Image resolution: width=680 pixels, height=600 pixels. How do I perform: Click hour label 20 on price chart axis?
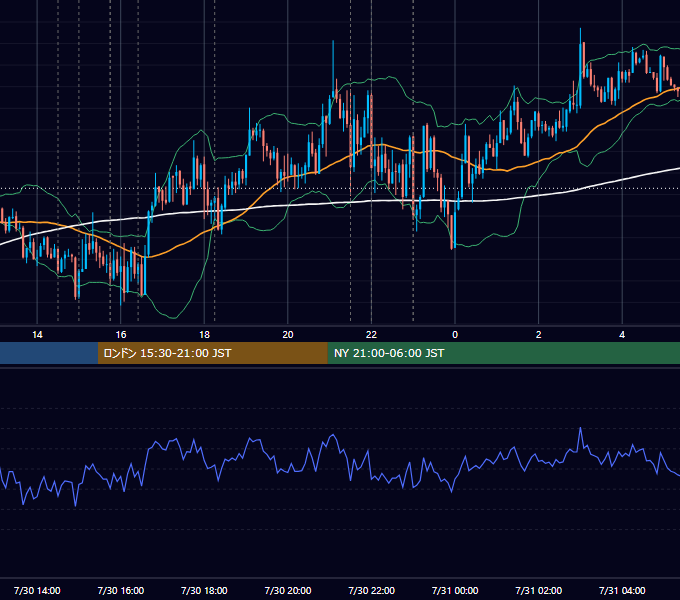288,335
